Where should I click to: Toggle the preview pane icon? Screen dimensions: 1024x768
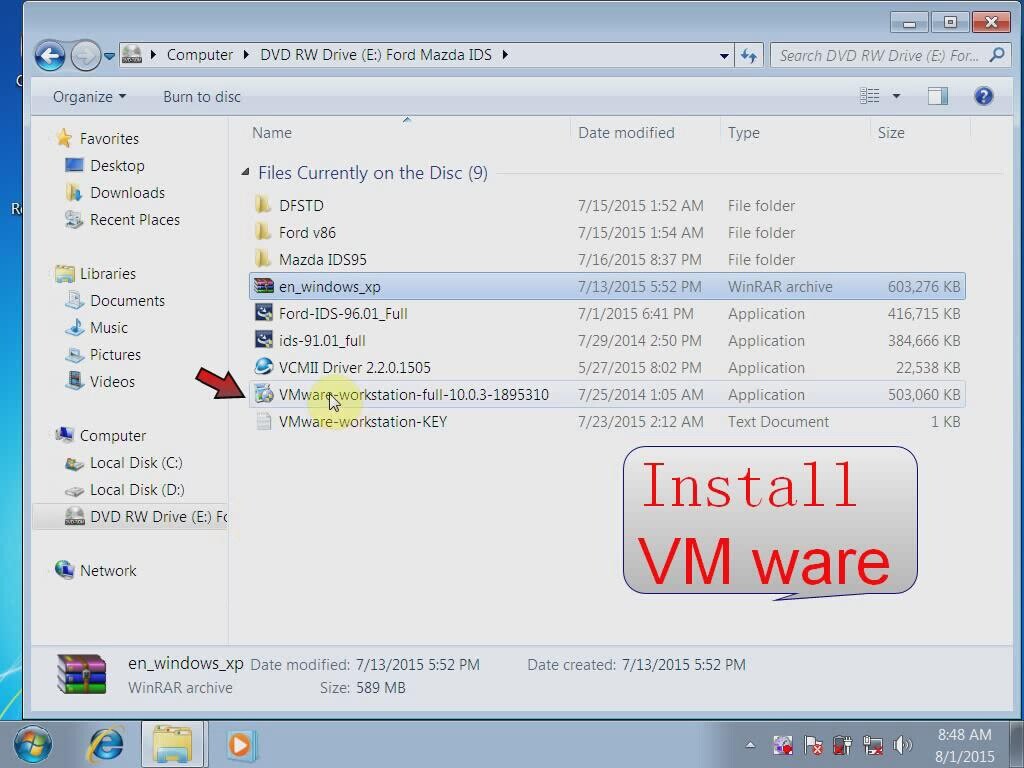[938, 96]
